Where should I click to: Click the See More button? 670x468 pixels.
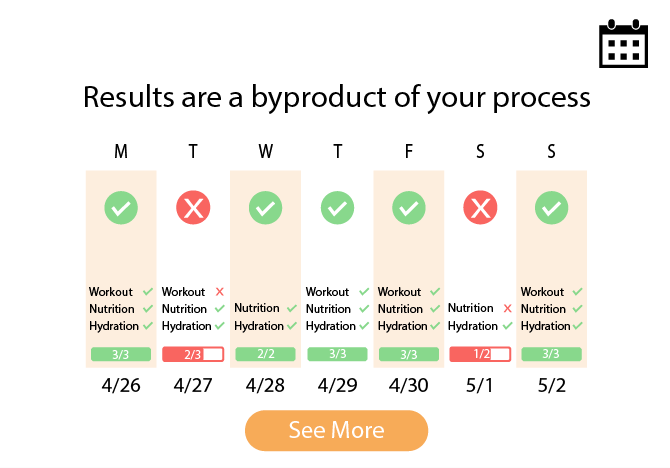click(336, 430)
